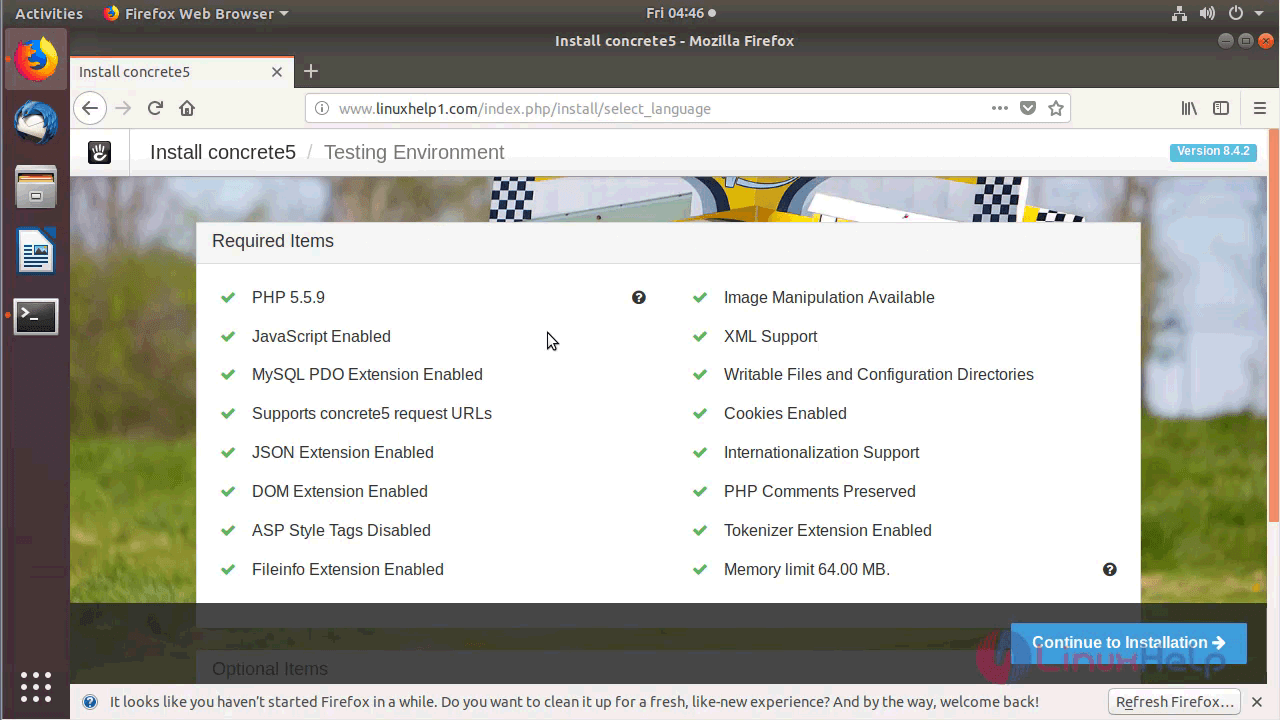
Task: Save page to Pocket
Action: (1027, 108)
